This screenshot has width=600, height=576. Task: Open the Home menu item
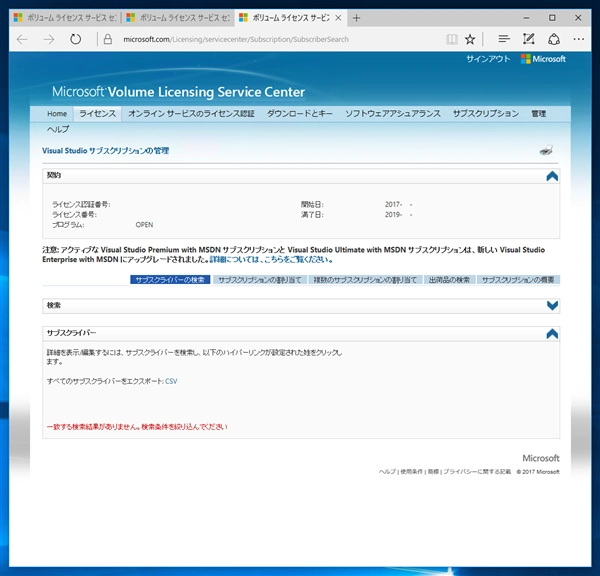(57, 114)
